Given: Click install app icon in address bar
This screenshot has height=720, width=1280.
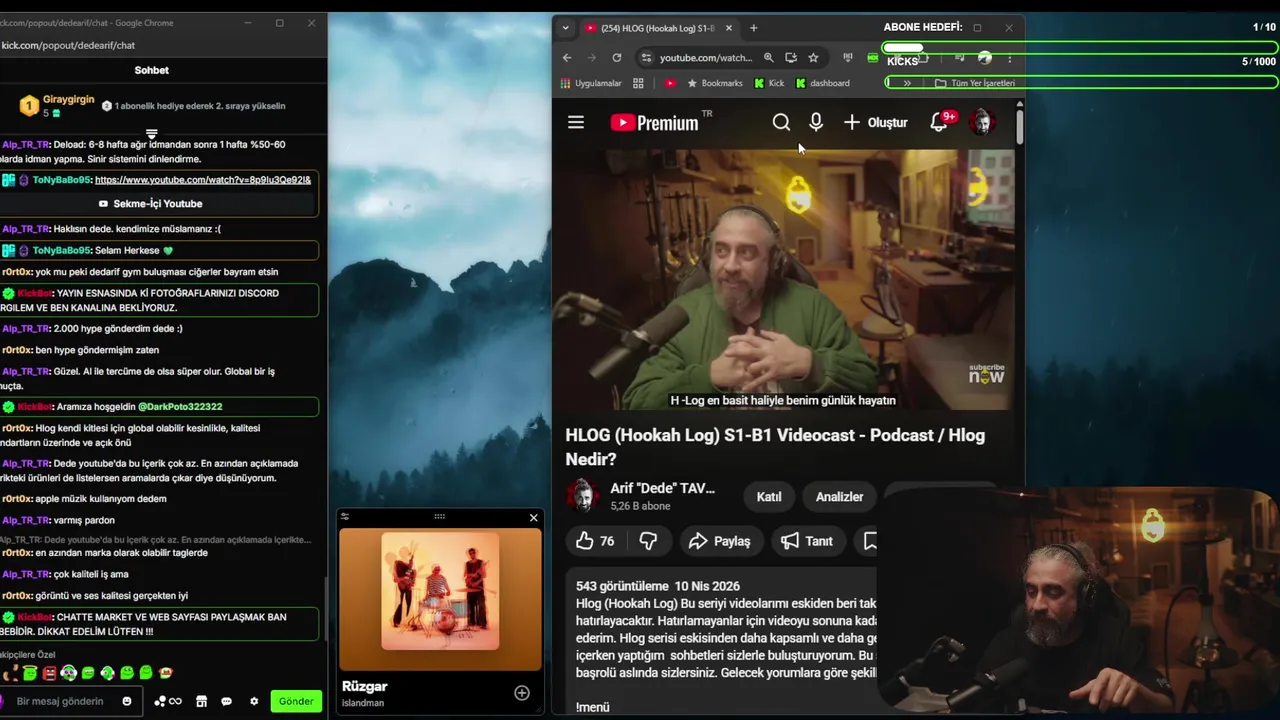Looking at the screenshot, I should click(791, 58).
